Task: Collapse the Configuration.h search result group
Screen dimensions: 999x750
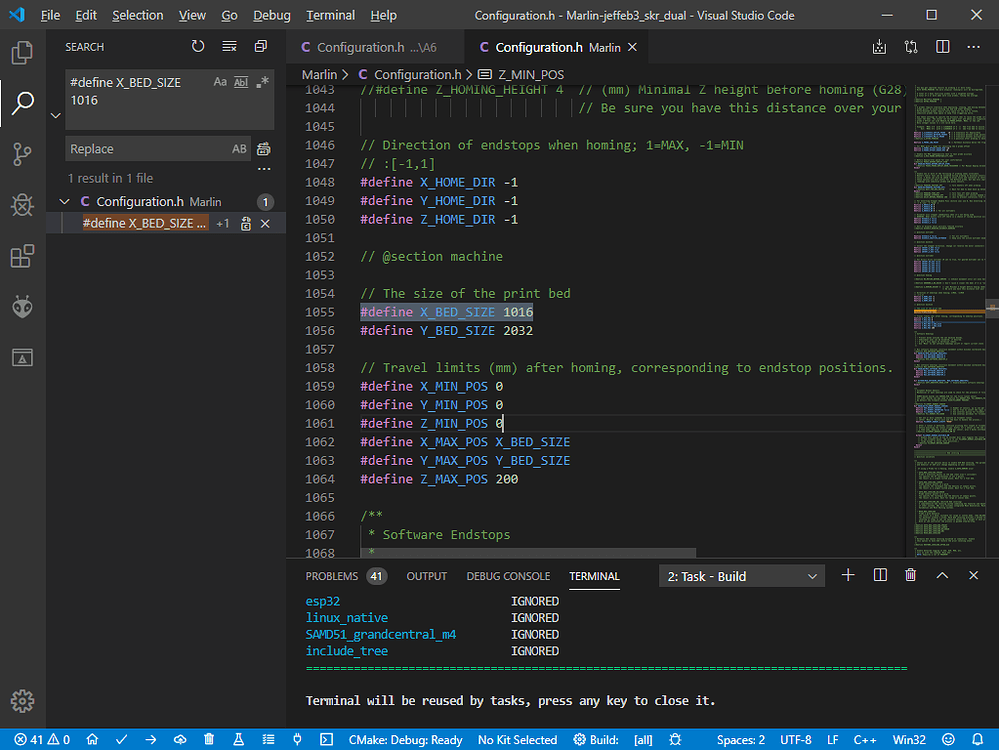Action: (63, 201)
